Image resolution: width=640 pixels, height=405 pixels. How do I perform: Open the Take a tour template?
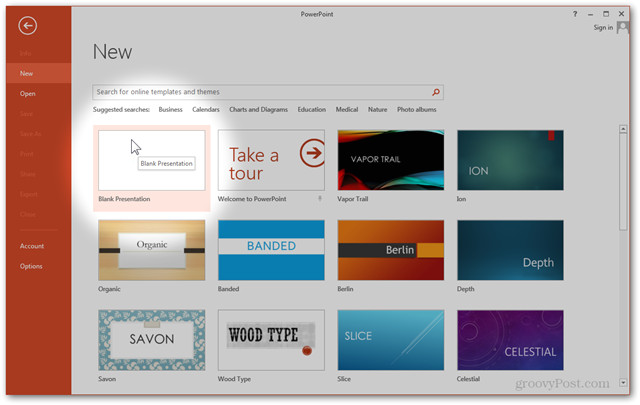pos(271,160)
